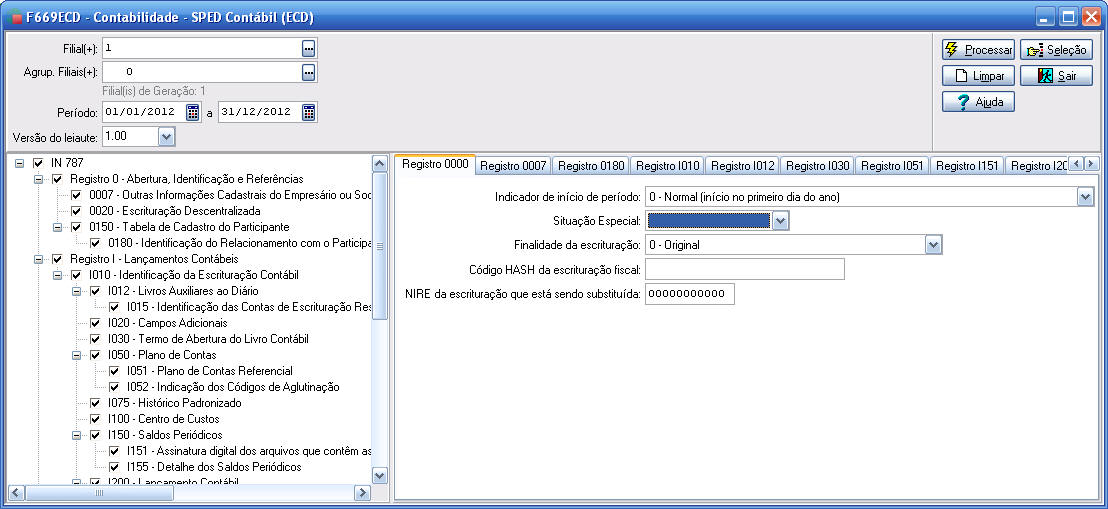1108x509 pixels.
Task: Open Filial lookup ellipsis button
Action: (x=309, y=48)
